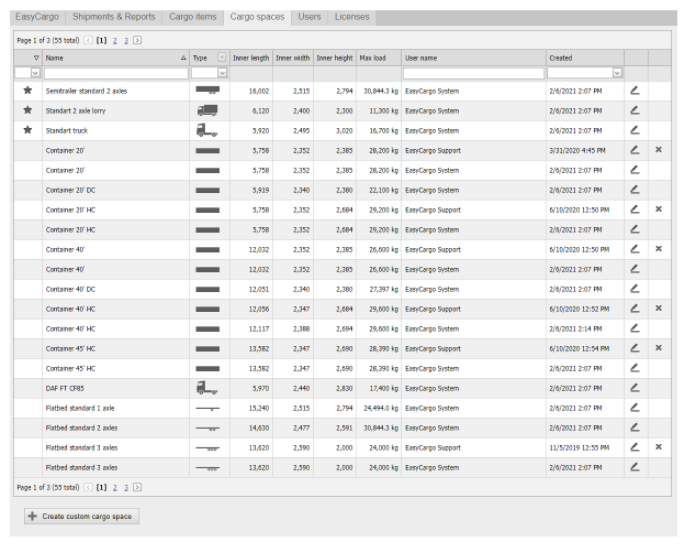
Task: Toggle favorite star on Standart 2 axle lorry
Action: [x=28, y=111]
